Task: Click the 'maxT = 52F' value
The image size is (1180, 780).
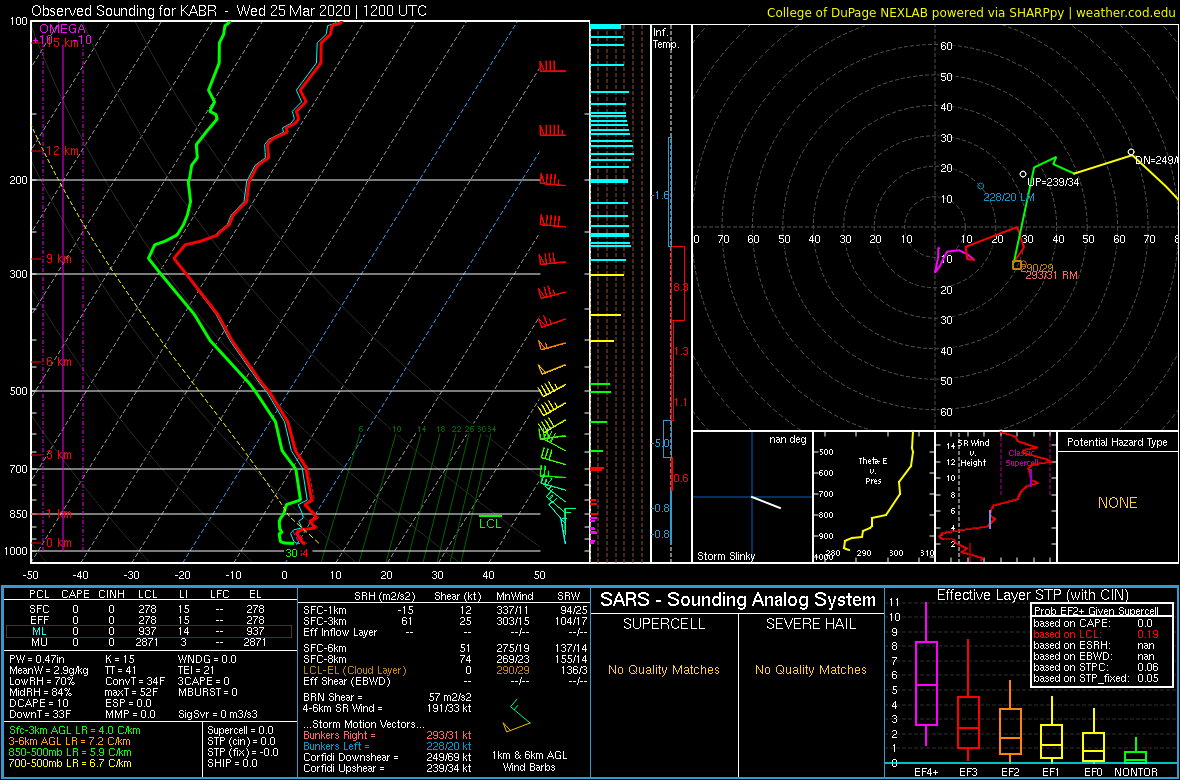Action: [133, 695]
